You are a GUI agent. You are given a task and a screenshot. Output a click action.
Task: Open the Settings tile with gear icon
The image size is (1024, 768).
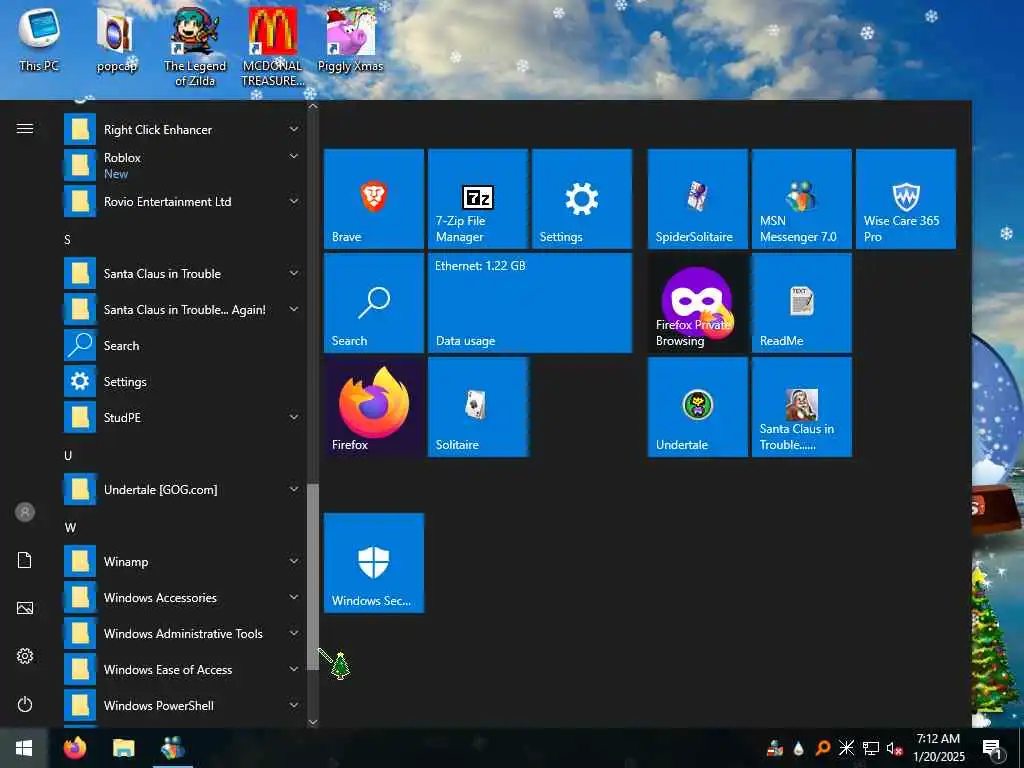pos(582,199)
